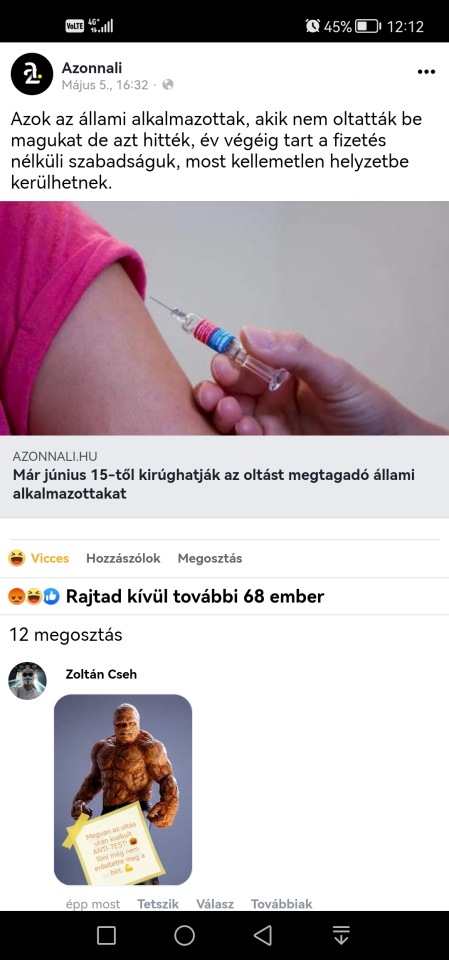
Task: Open the Thing meme image in comment
Action: [123, 790]
